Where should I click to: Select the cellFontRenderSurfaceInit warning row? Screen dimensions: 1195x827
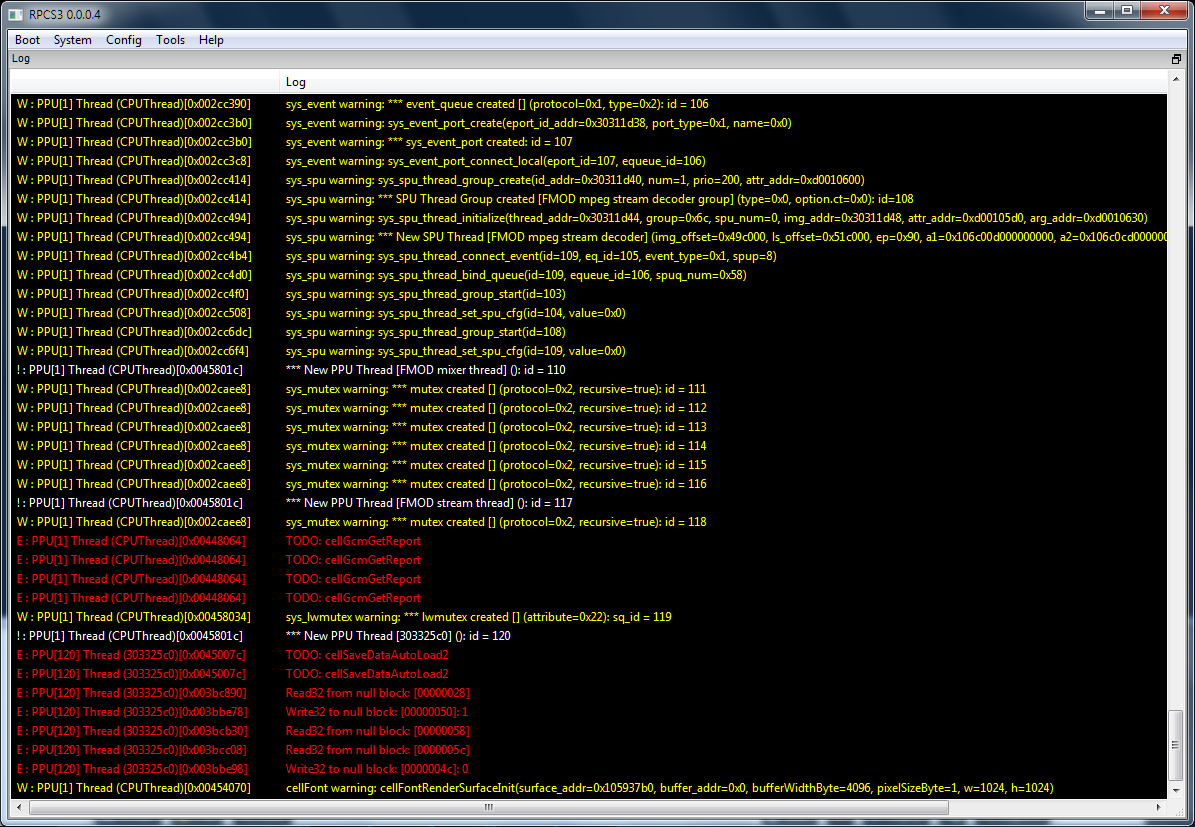tap(669, 788)
